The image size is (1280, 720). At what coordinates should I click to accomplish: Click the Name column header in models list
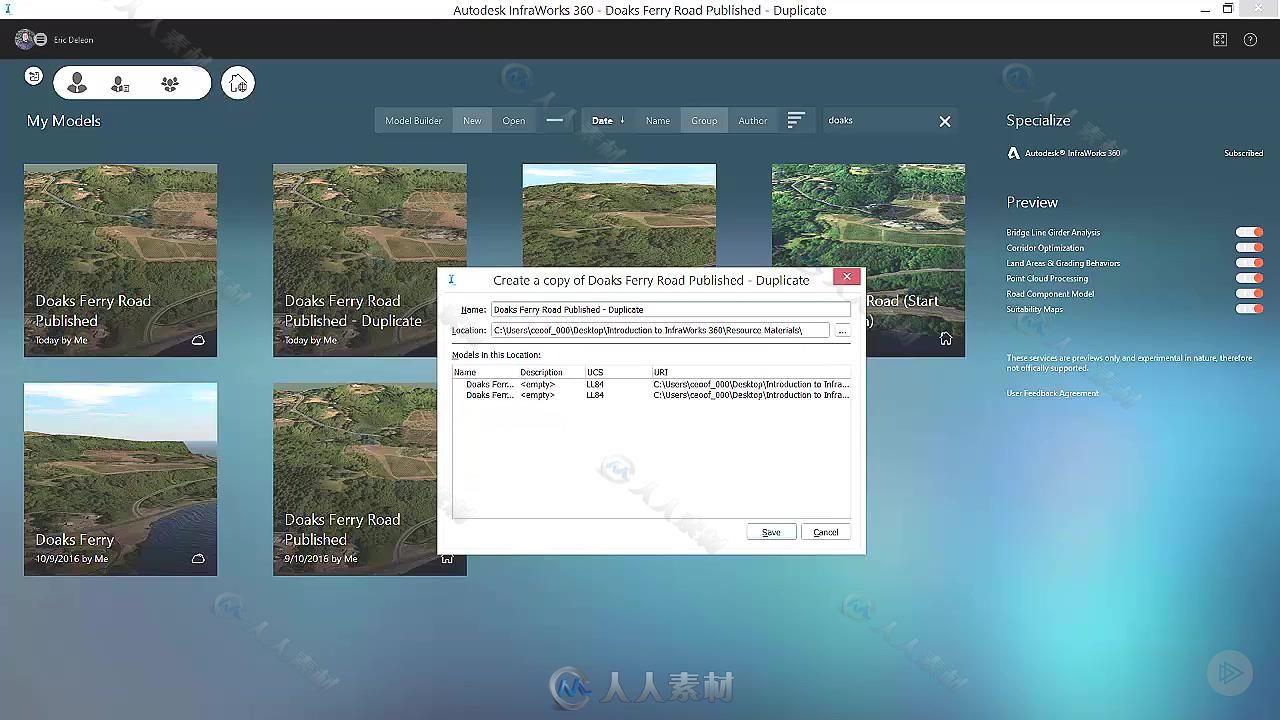[x=485, y=372]
